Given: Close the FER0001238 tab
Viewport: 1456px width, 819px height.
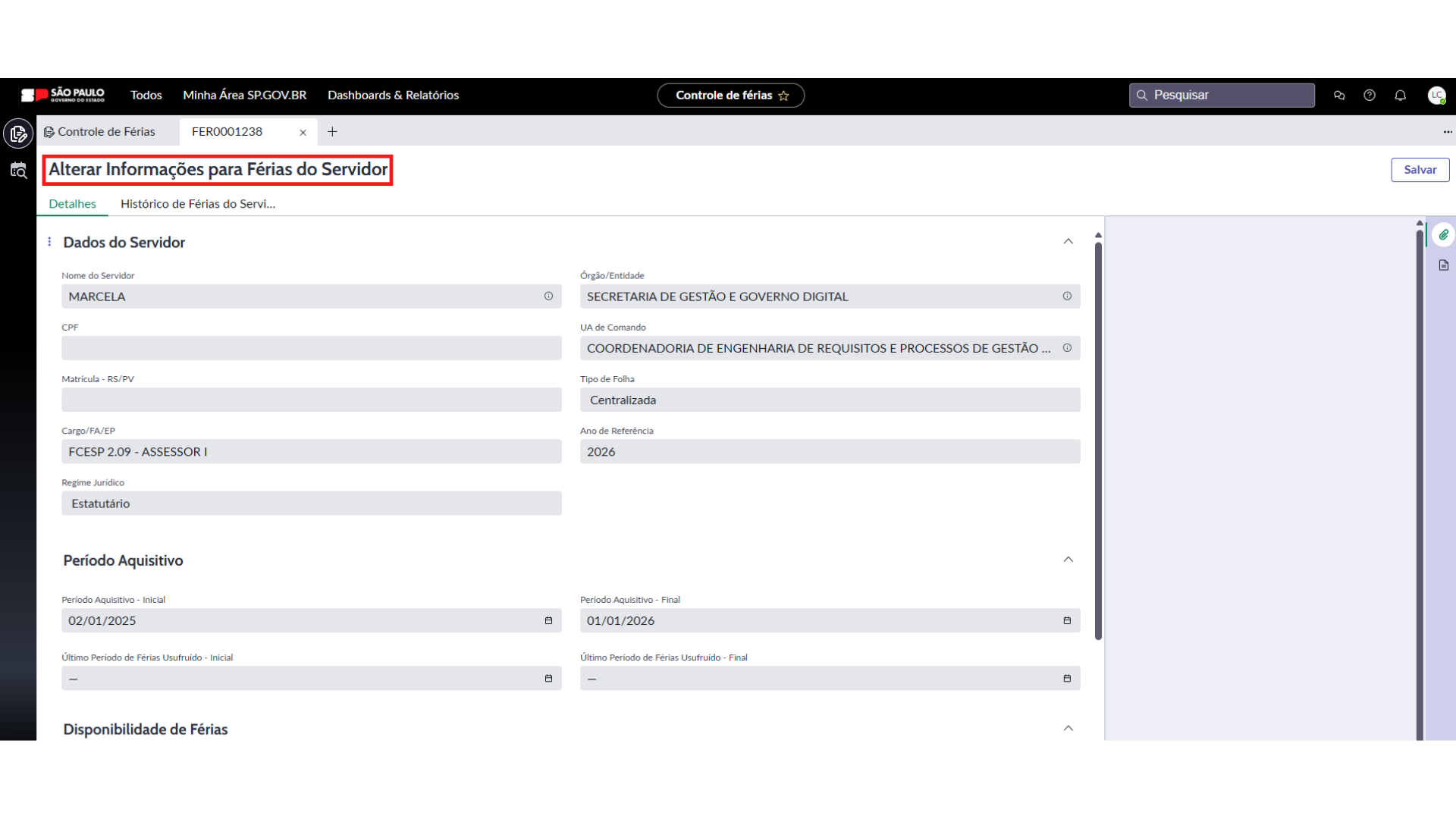Looking at the screenshot, I should tap(303, 133).
